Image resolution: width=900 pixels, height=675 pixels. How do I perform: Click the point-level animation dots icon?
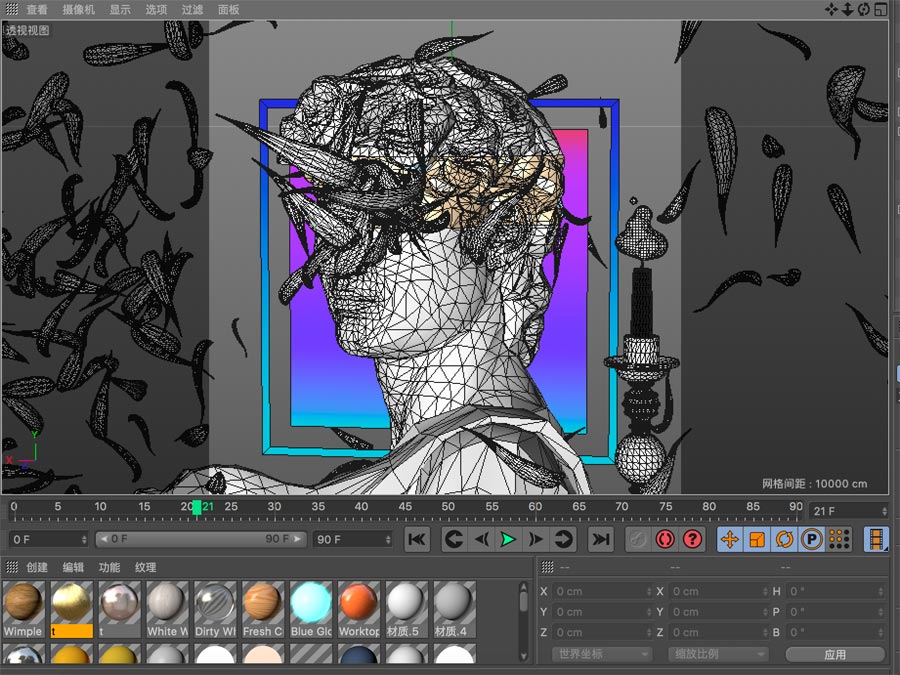point(837,540)
